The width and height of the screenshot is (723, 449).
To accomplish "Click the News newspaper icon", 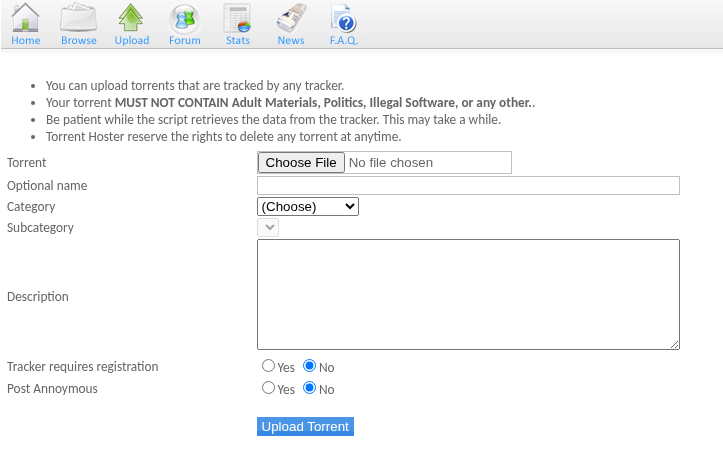I will (x=291, y=18).
